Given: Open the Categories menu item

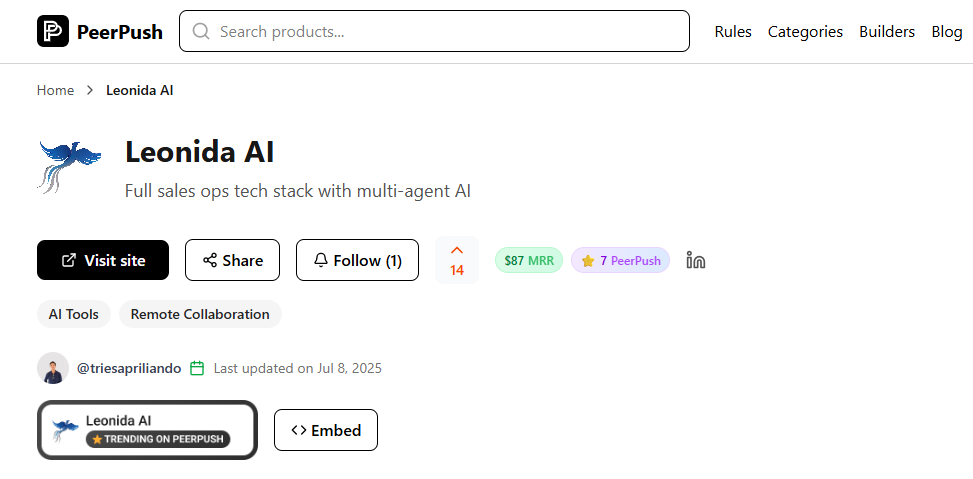Looking at the screenshot, I should [x=805, y=32].
